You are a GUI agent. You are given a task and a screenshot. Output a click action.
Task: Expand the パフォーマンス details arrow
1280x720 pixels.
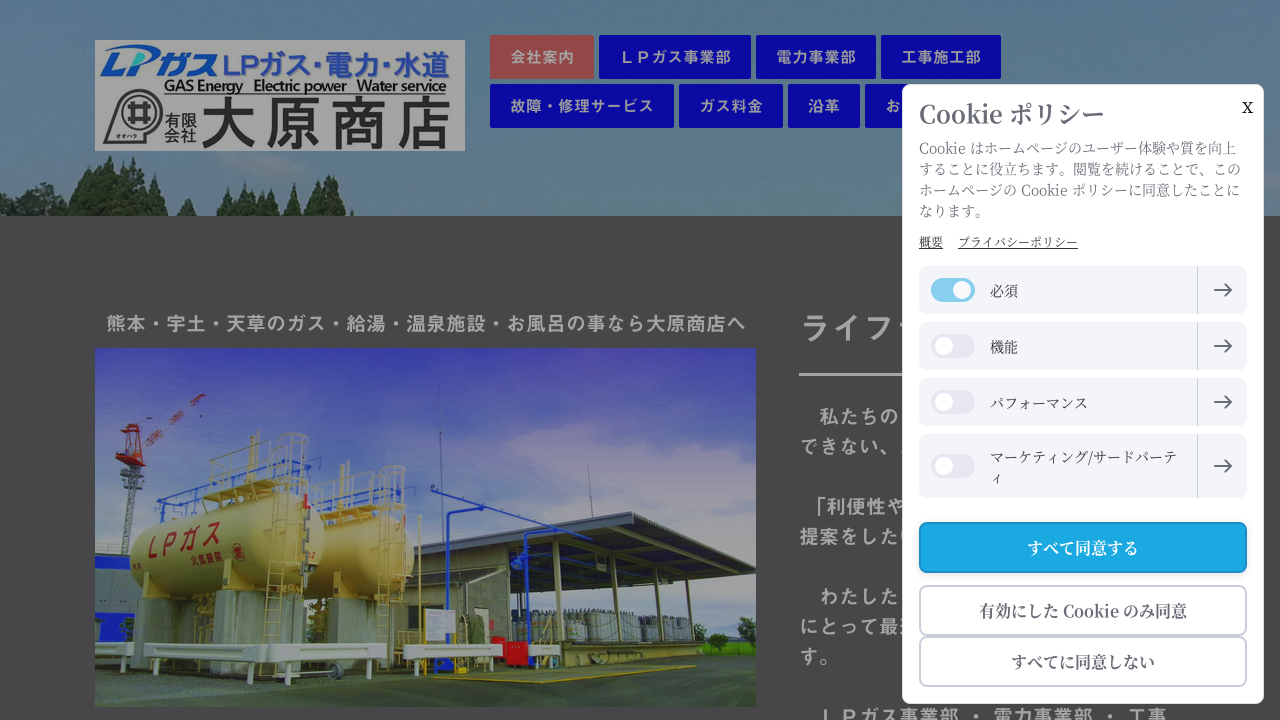coord(1222,402)
